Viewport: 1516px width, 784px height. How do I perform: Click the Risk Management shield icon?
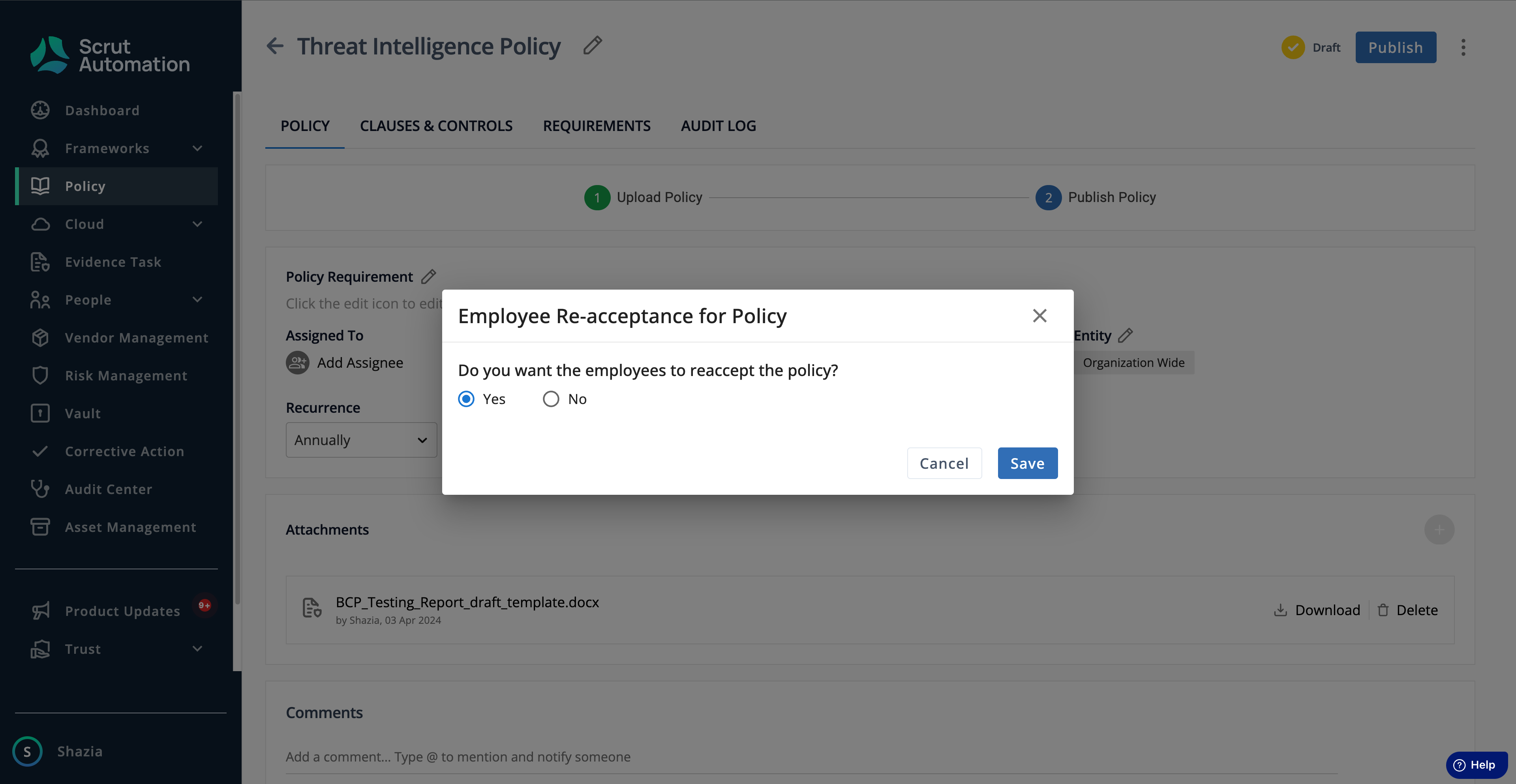coord(40,375)
